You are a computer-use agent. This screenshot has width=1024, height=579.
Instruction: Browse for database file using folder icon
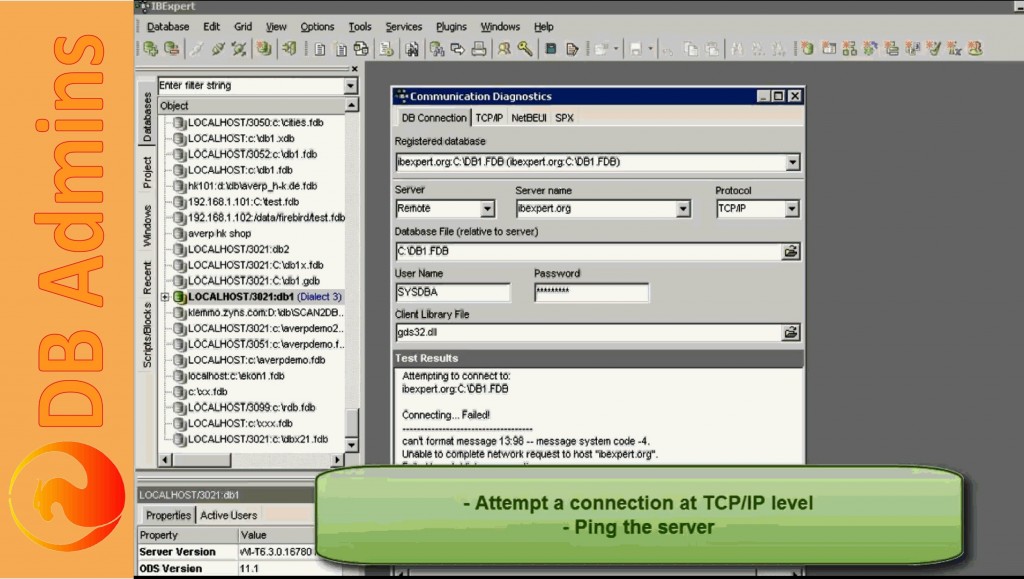tap(791, 251)
